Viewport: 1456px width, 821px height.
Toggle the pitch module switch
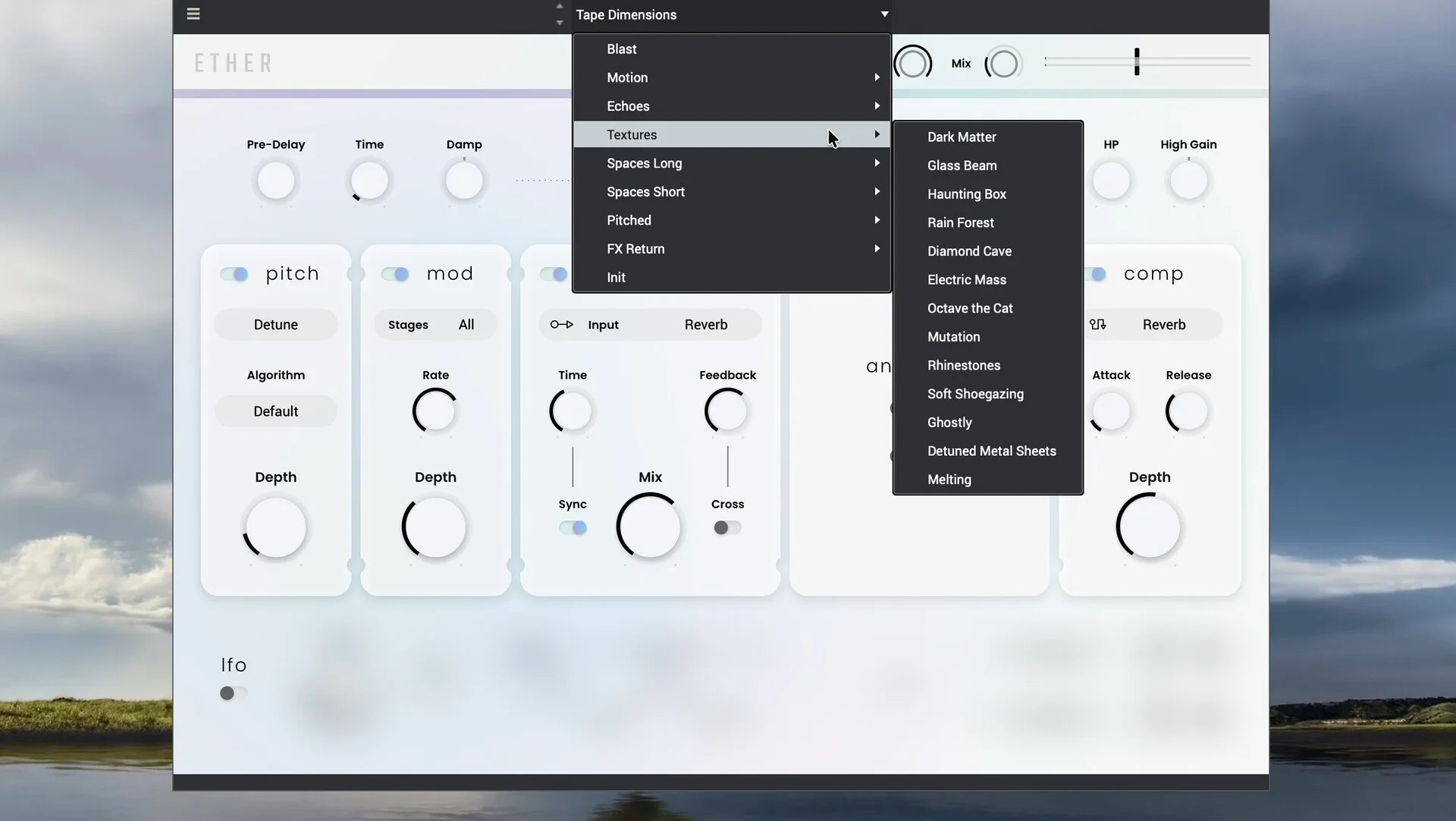pos(234,274)
